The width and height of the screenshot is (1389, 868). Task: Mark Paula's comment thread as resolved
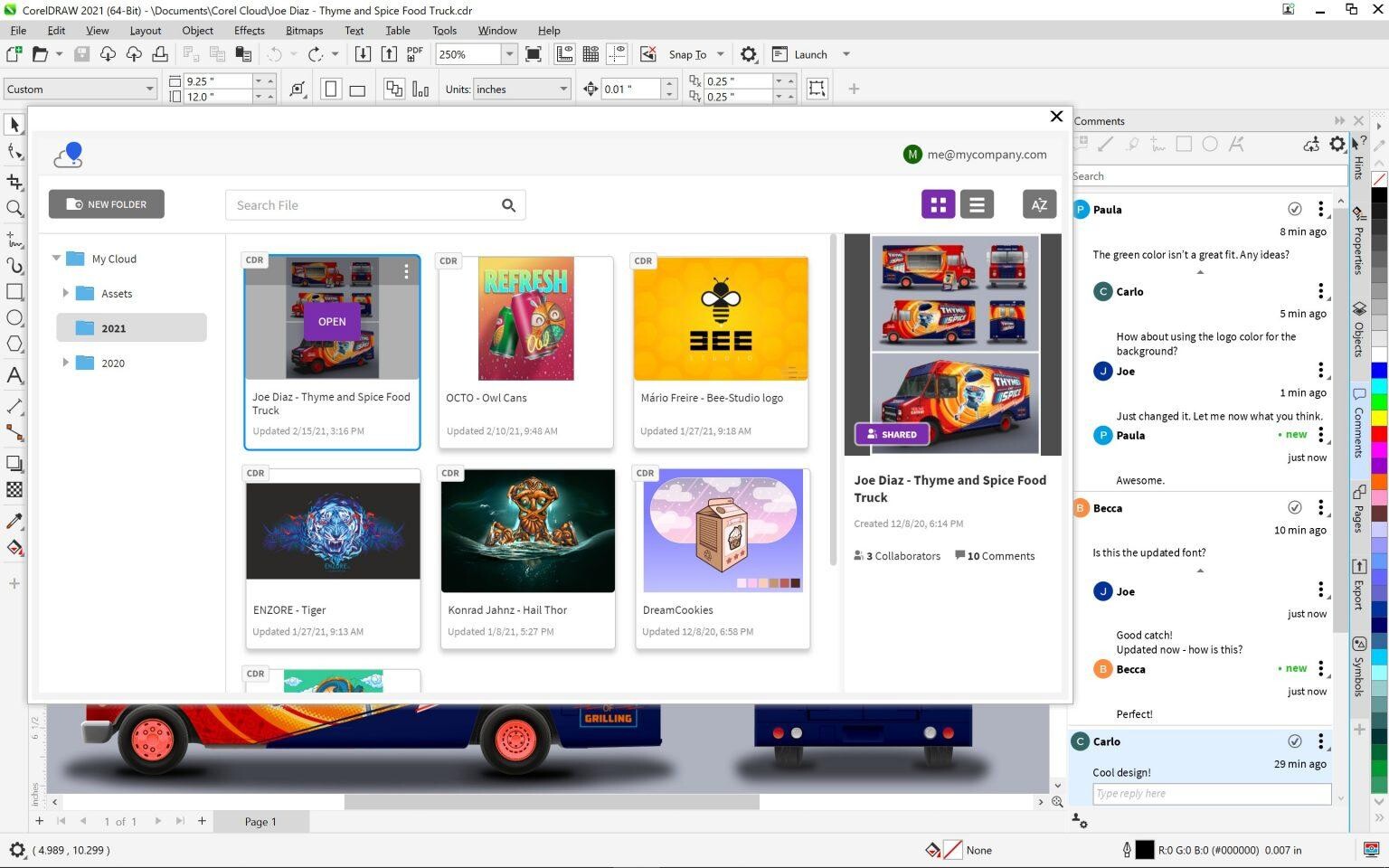click(1295, 209)
